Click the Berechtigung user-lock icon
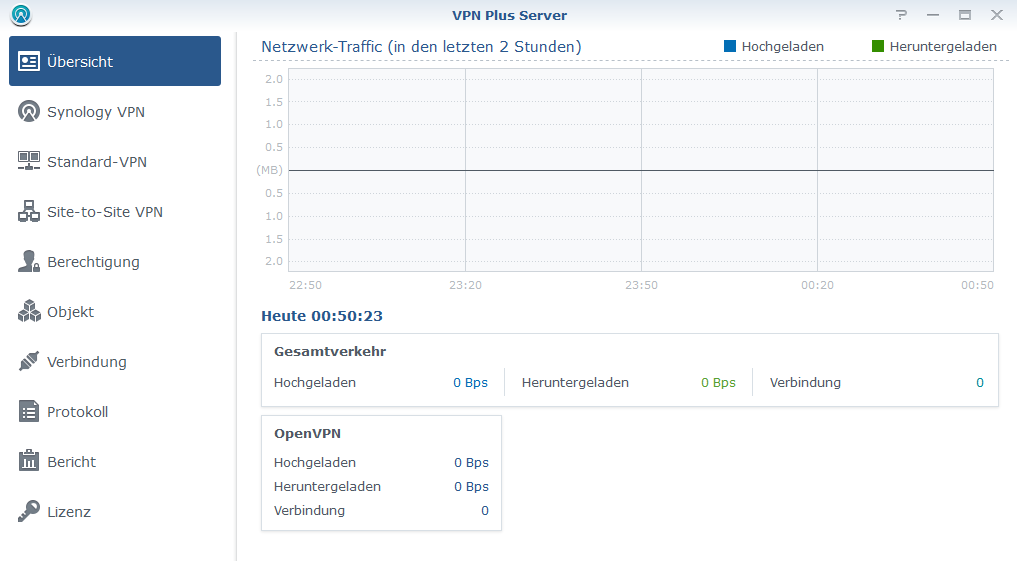This screenshot has height=561, width=1017. [x=29, y=261]
